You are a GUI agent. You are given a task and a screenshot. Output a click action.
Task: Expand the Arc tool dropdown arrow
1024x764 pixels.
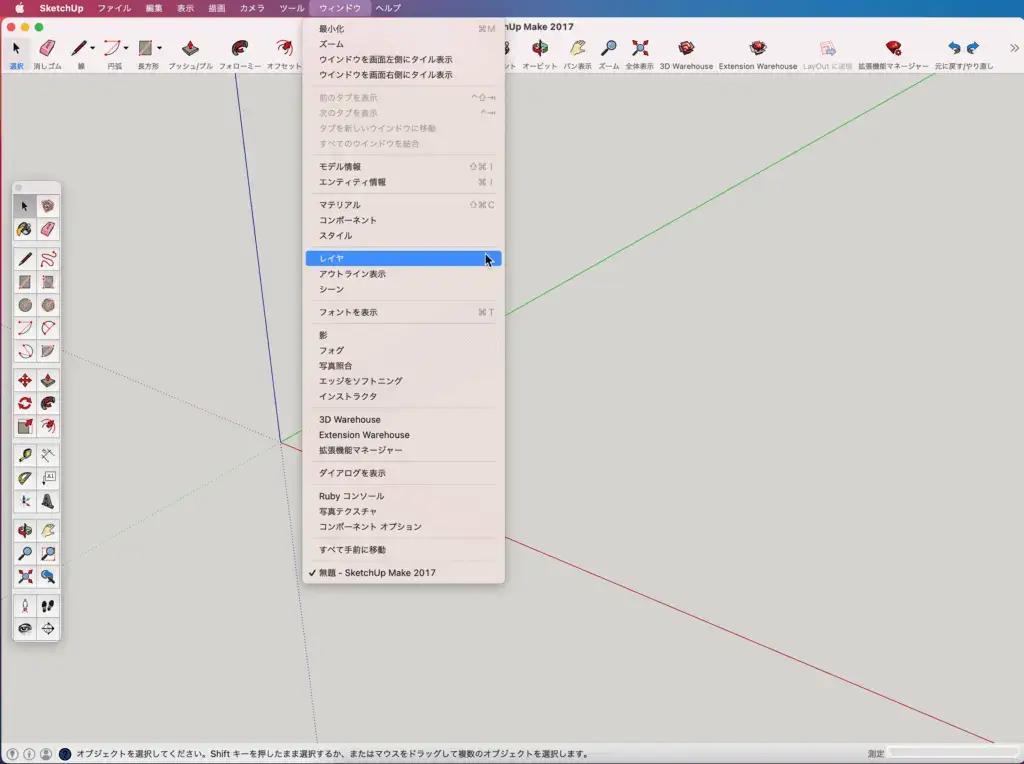pyautogui.click(x=126, y=48)
